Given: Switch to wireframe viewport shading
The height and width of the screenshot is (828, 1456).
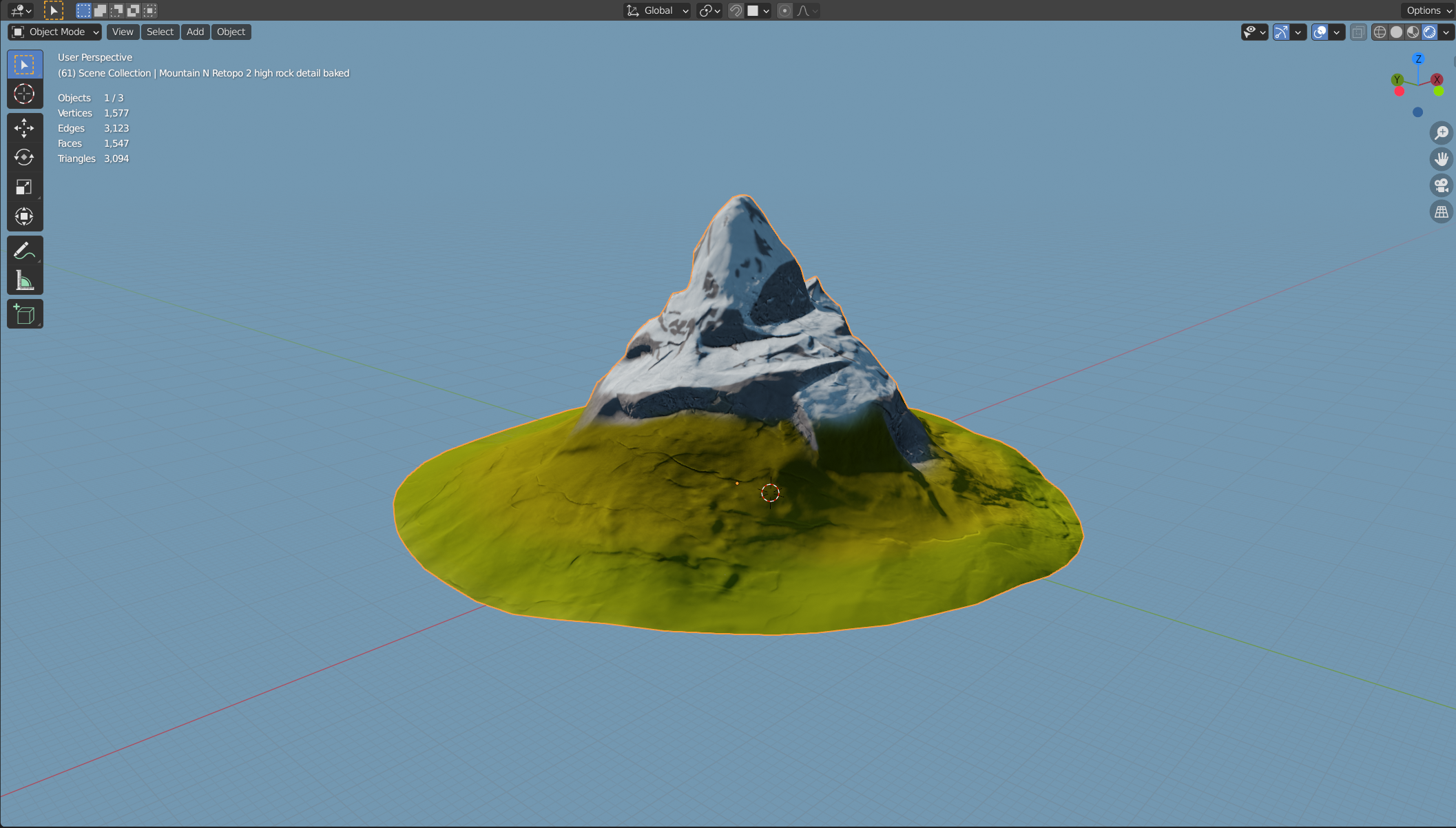Looking at the screenshot, I should (x=1380, y=32).
